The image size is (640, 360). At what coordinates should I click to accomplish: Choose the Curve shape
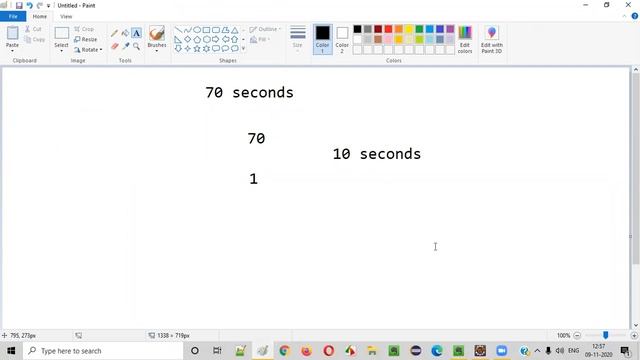pos(188,30)
